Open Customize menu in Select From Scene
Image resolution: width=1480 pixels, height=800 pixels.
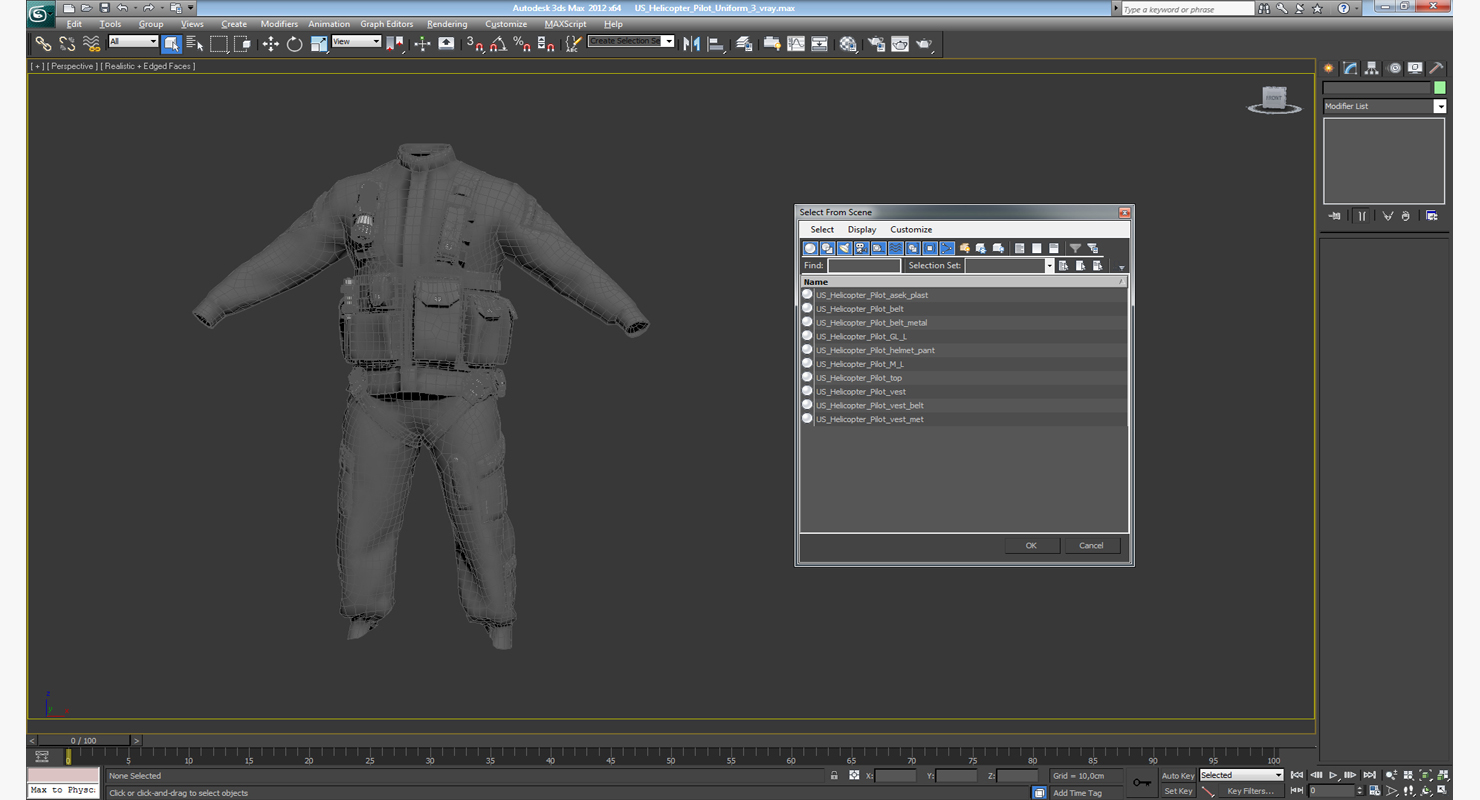point(911,230)
